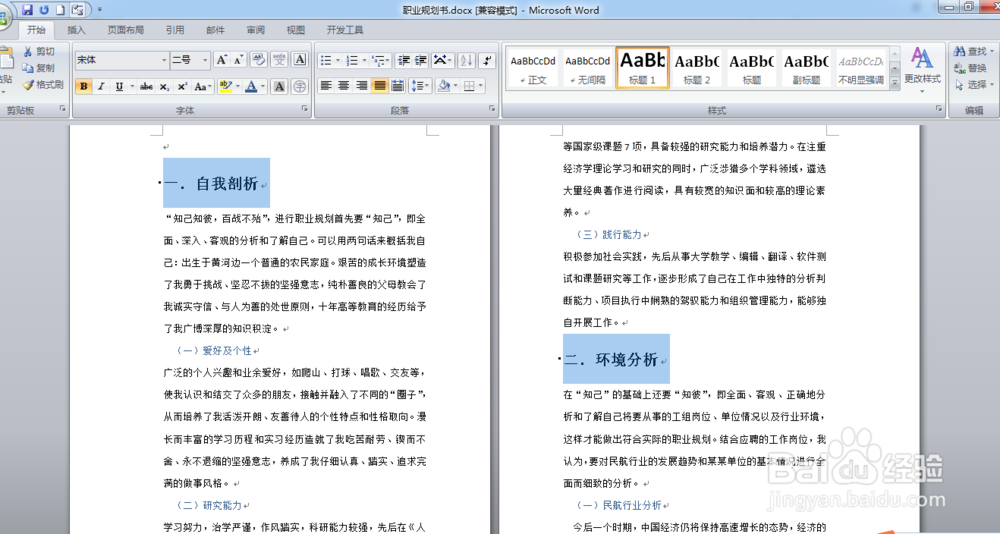Switch to the Developer (开发工具) tab
This screenshot has height=534, width=1000.
pyautogui.click(x=345, y=30)
